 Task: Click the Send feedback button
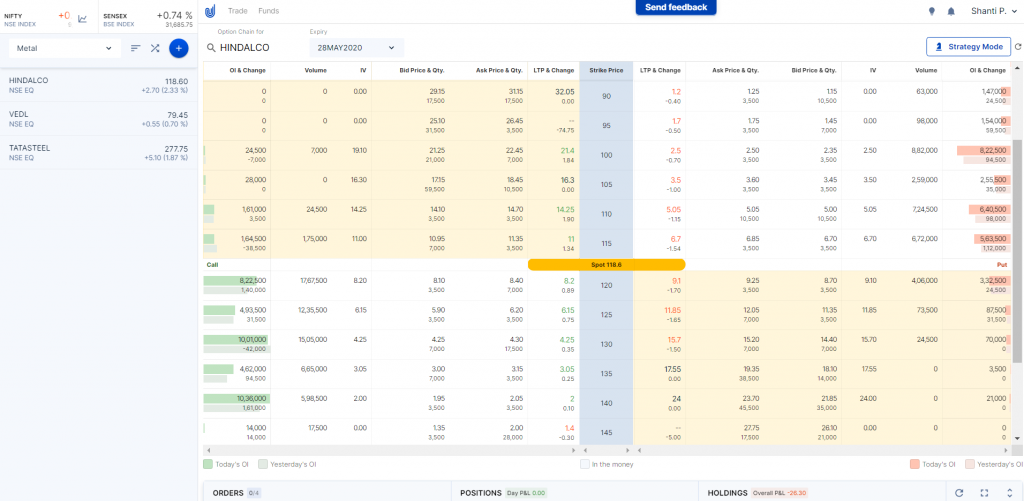pos(676,7)
